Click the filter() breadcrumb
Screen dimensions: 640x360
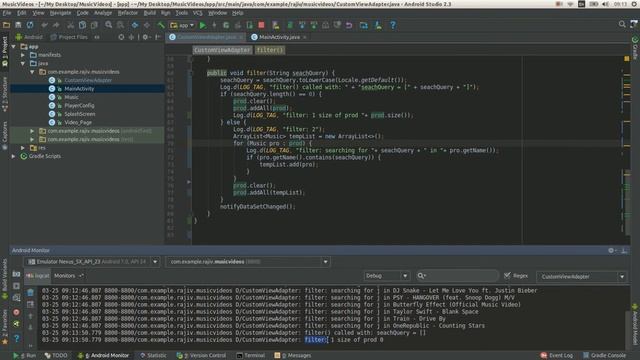tap(270, 50)
